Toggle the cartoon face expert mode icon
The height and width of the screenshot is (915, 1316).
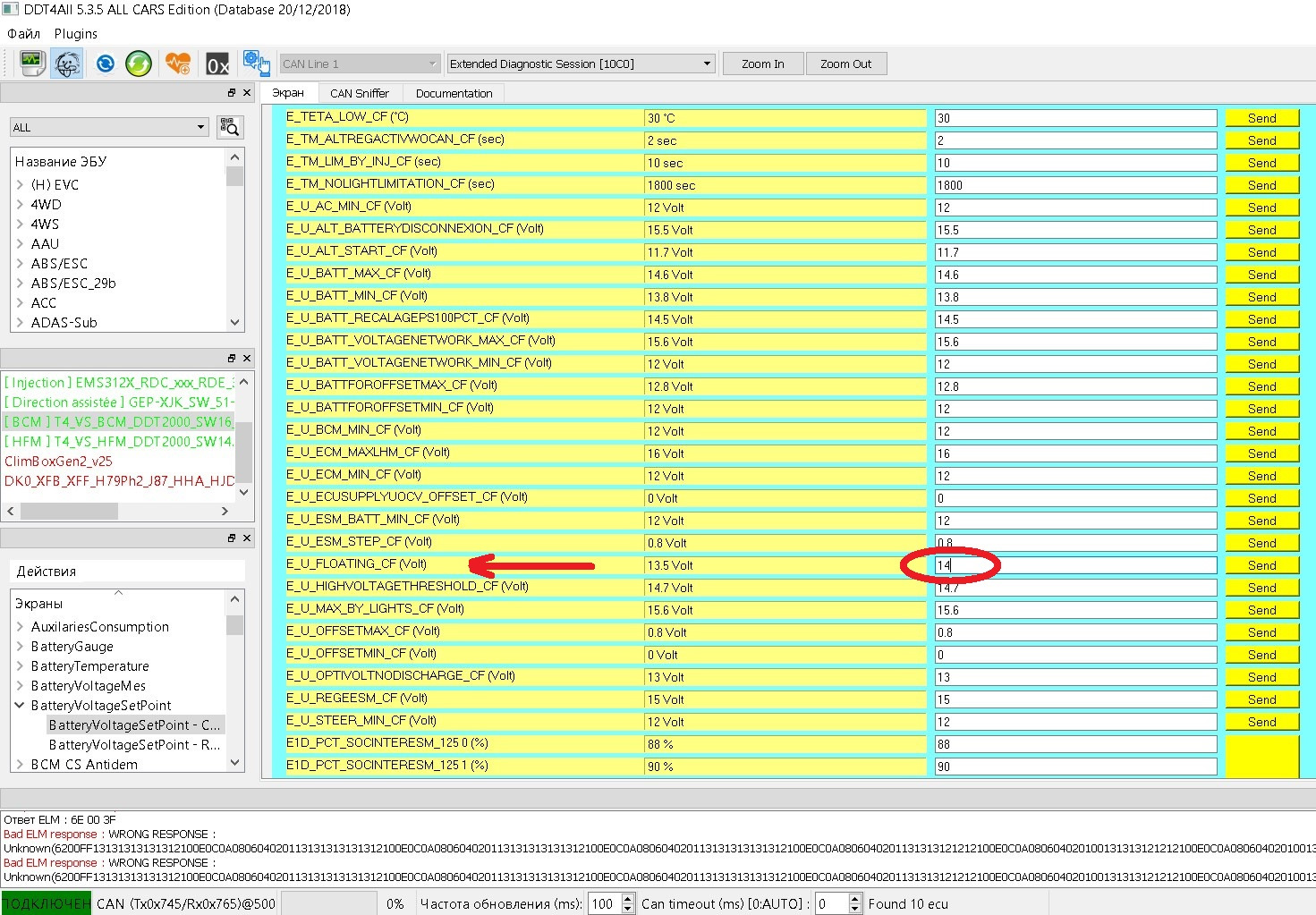pos(68,64)
